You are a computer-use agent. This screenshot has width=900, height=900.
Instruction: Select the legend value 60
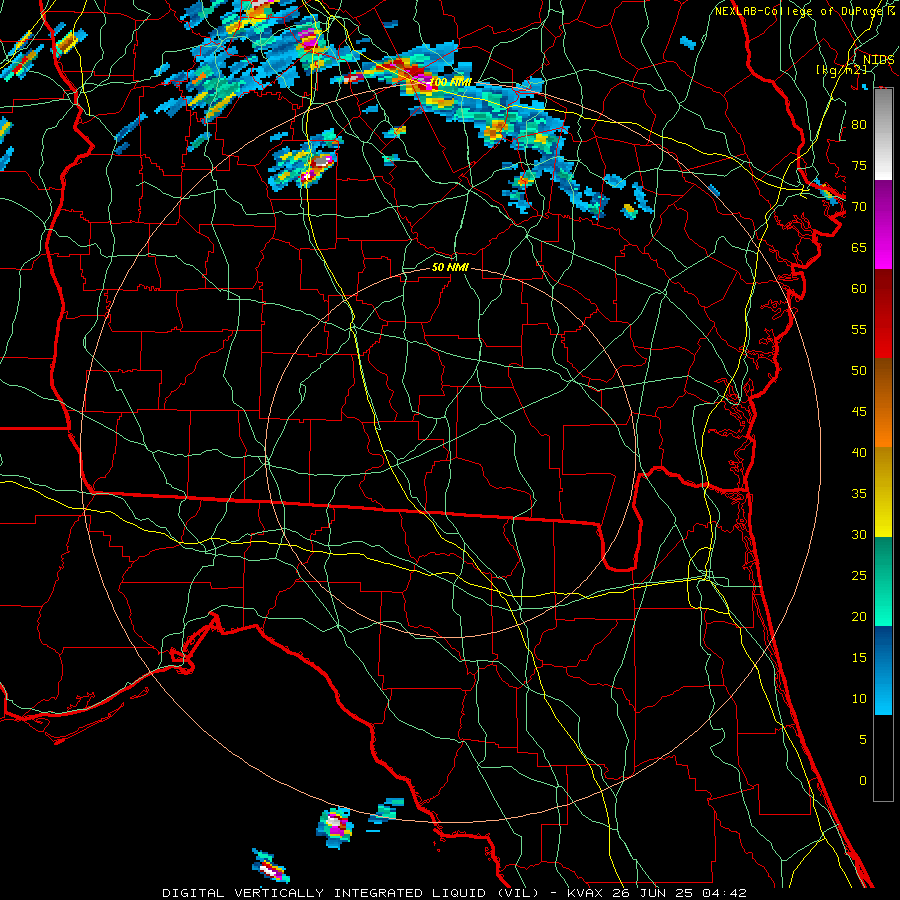point(859,289)
